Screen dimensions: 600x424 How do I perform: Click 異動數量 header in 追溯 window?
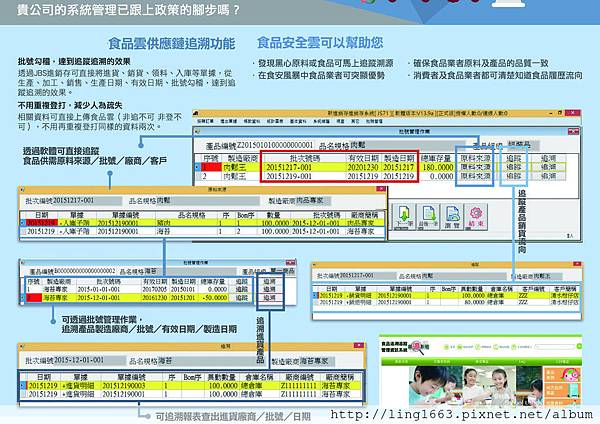click(221, 377)
